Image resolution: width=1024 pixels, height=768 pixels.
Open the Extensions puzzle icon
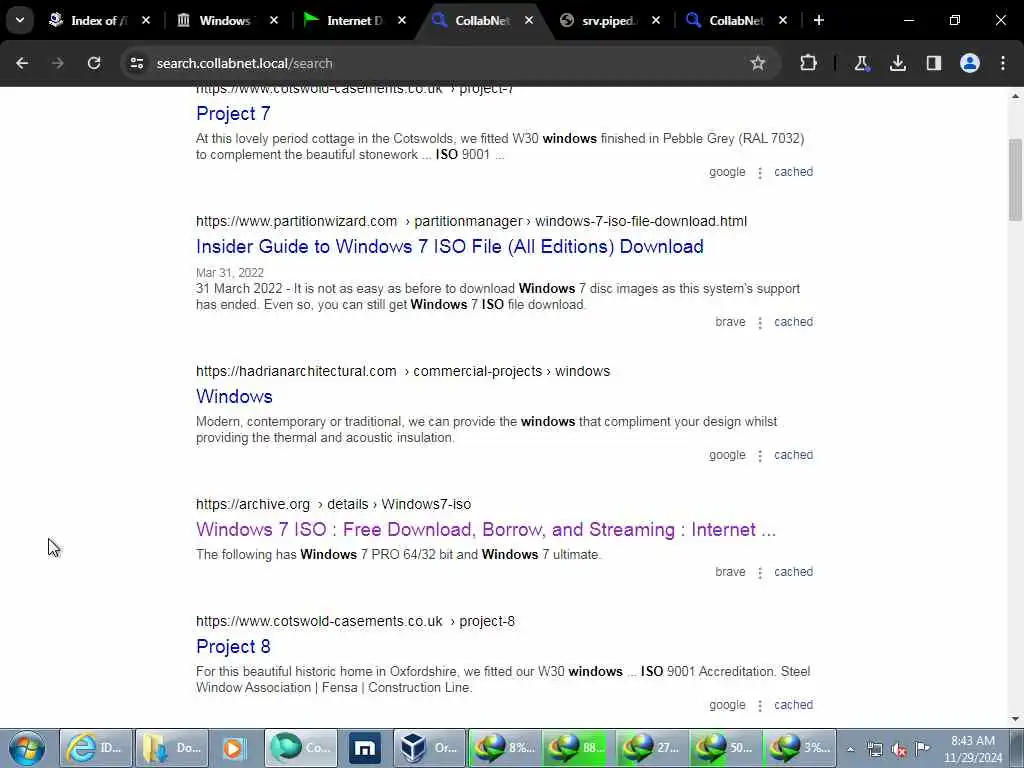pos(808,63)
